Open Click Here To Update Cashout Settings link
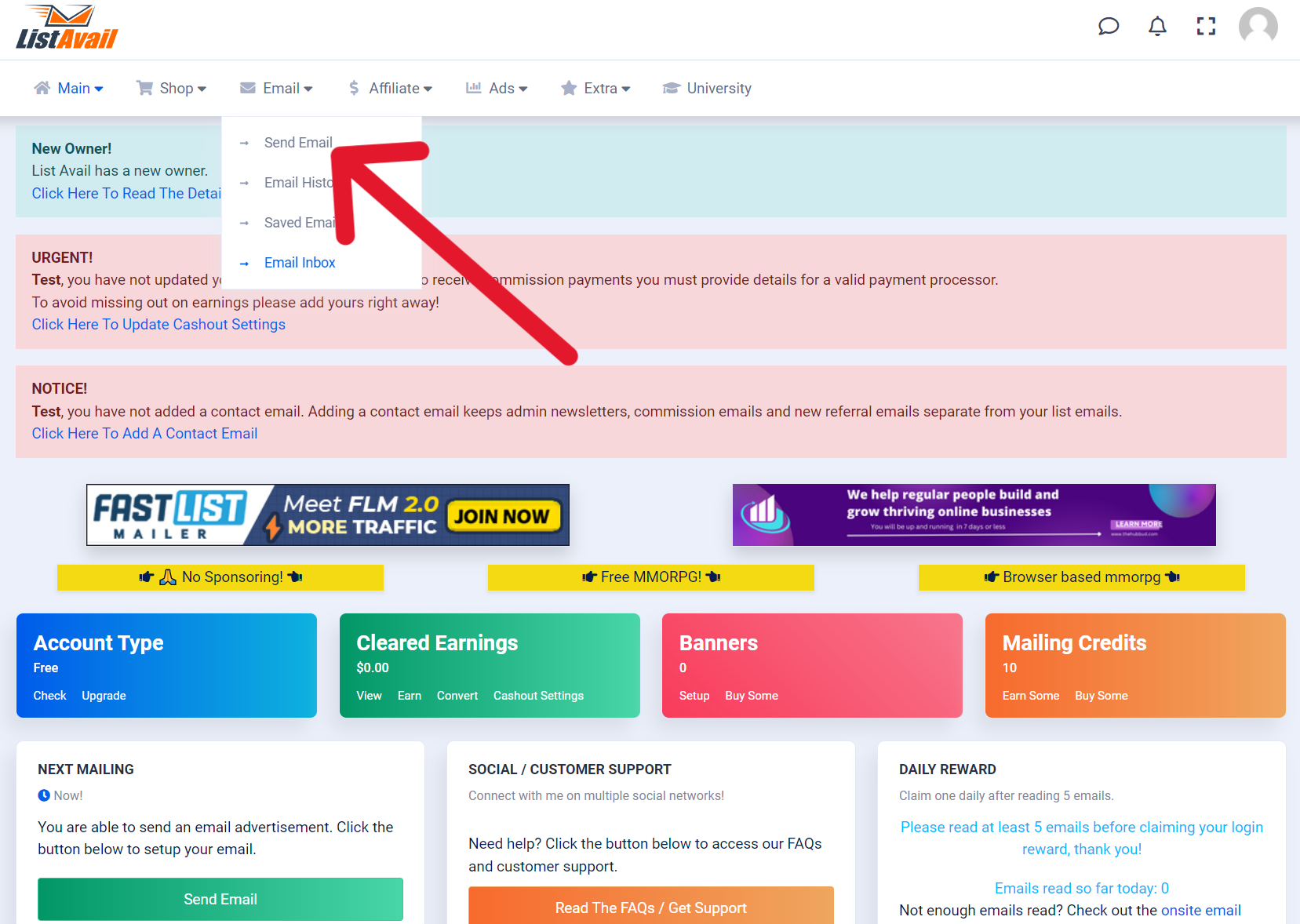Viewport: 1300px width, 924px height. click(x=158, y=325)
